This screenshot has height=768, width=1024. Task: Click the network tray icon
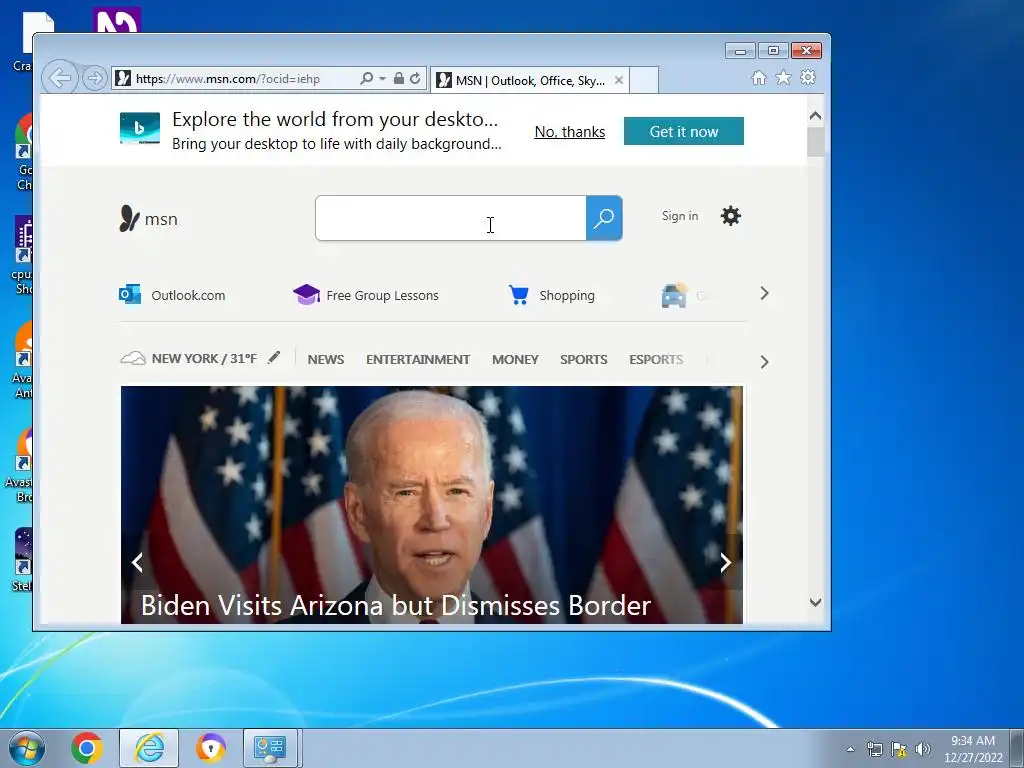(874, 749)
